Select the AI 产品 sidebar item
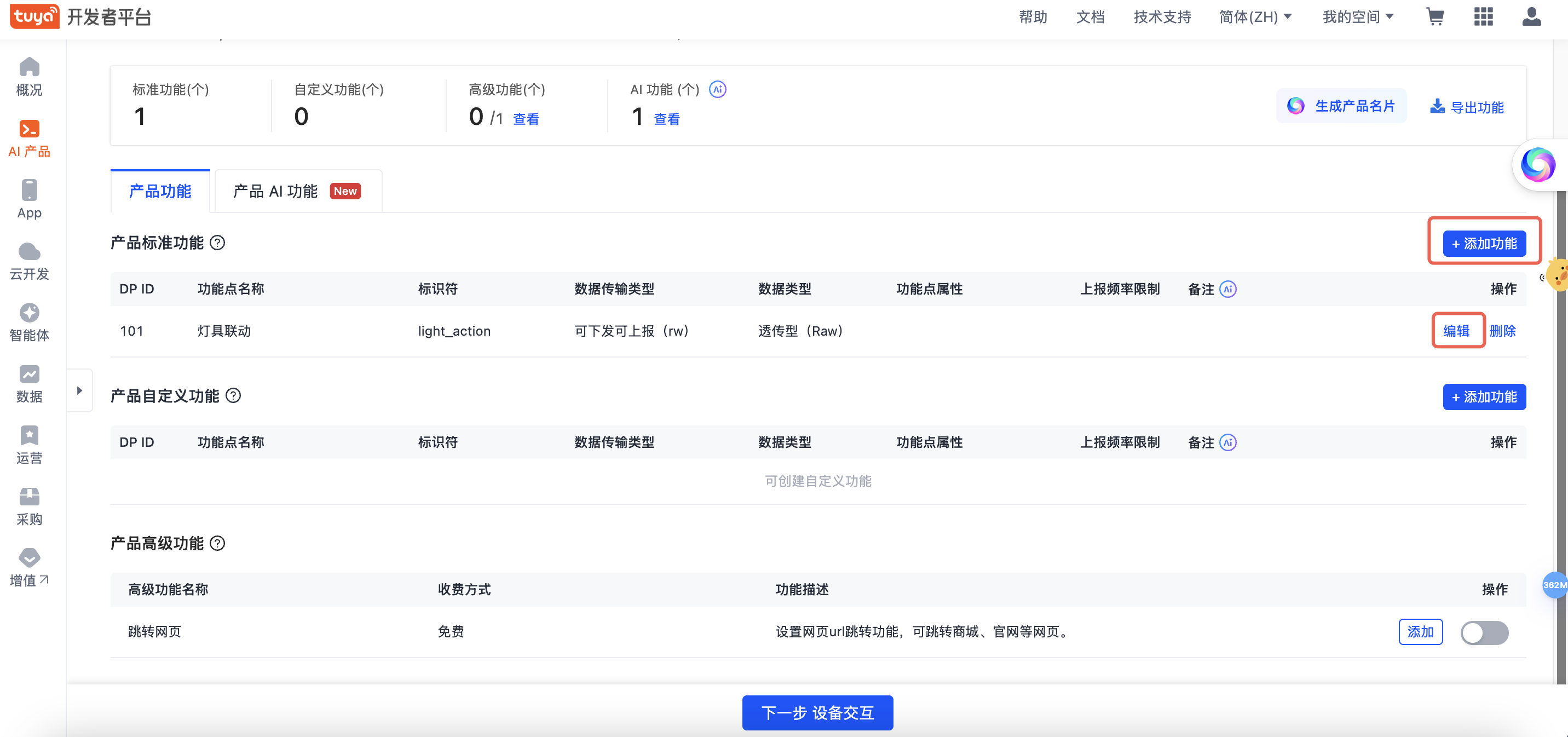The height and width of the screenshot is (737, 1568). [29, 139]
